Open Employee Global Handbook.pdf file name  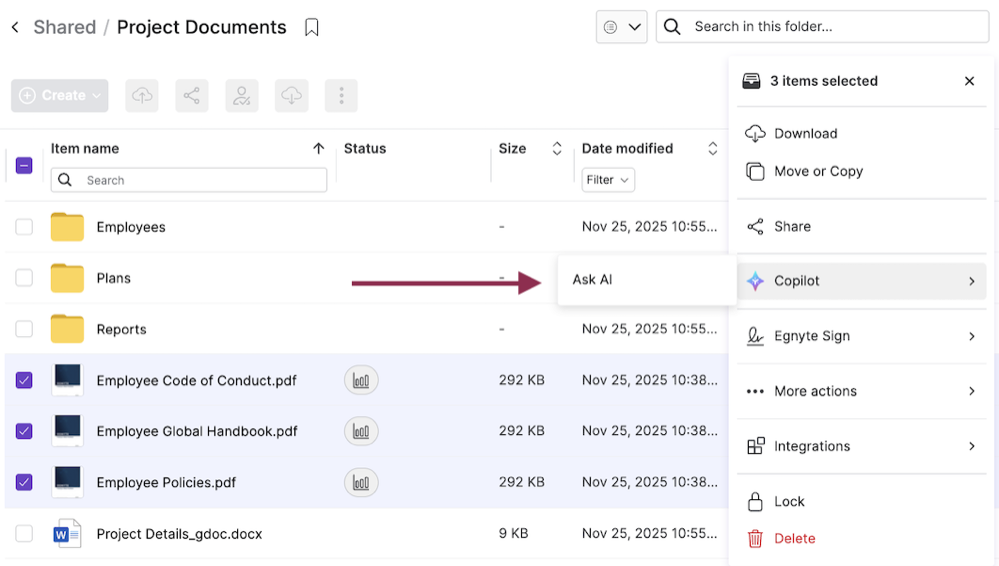coord(197,432)
